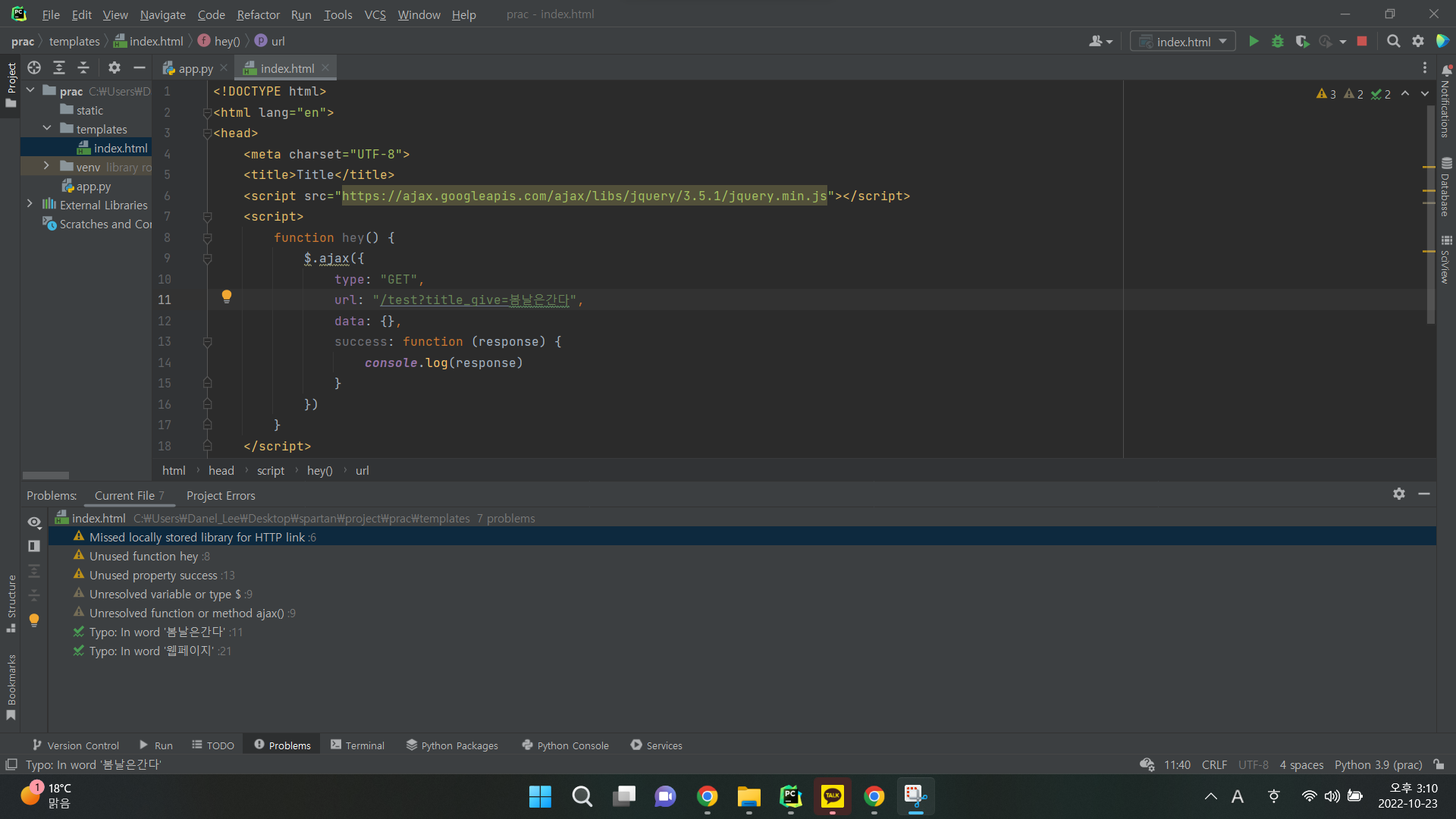1456x819 pixels.
Task: Expand External Libraries node
Action: pos(30,204)
